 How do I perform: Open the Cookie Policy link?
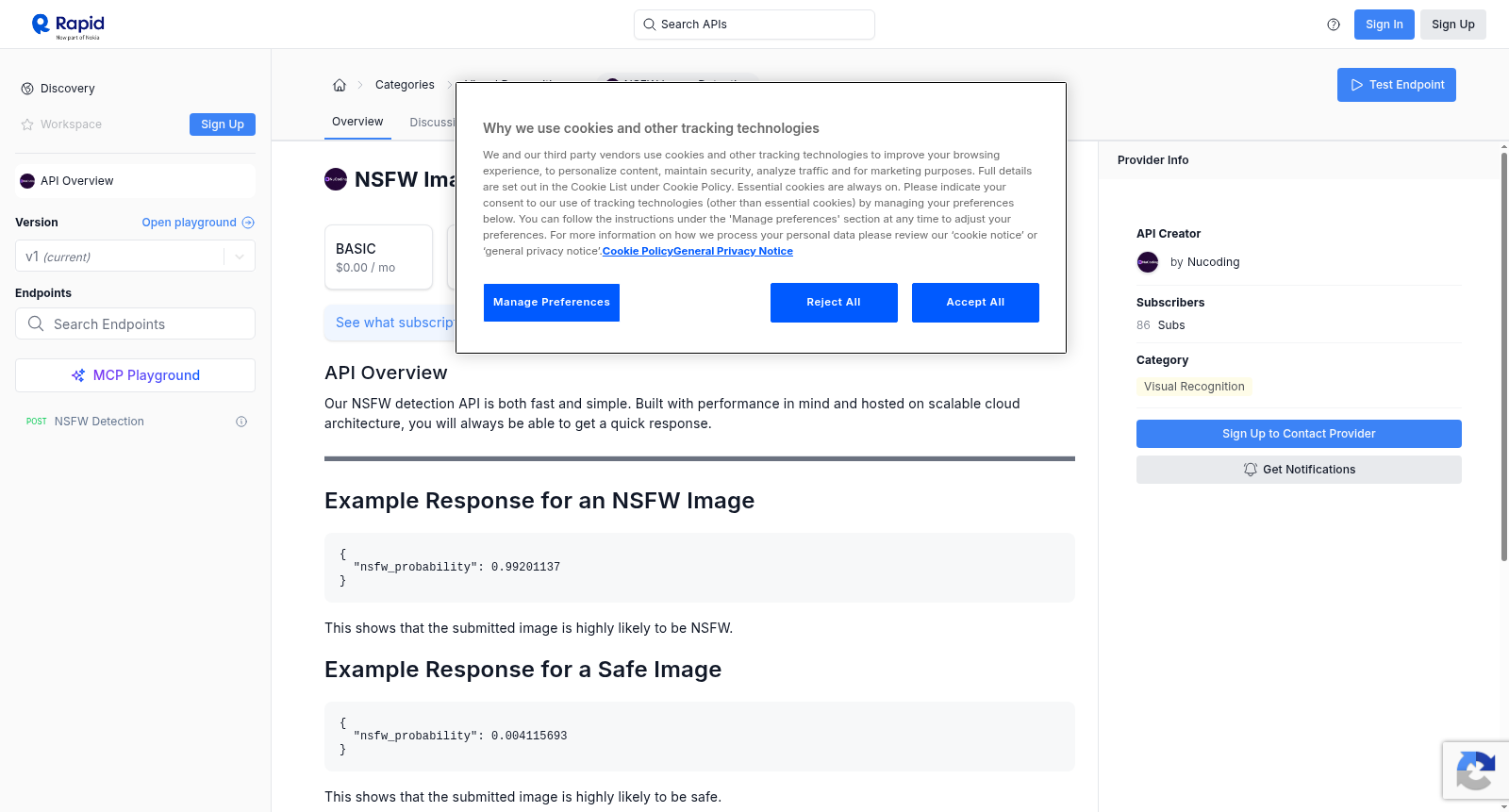[638, 251]
